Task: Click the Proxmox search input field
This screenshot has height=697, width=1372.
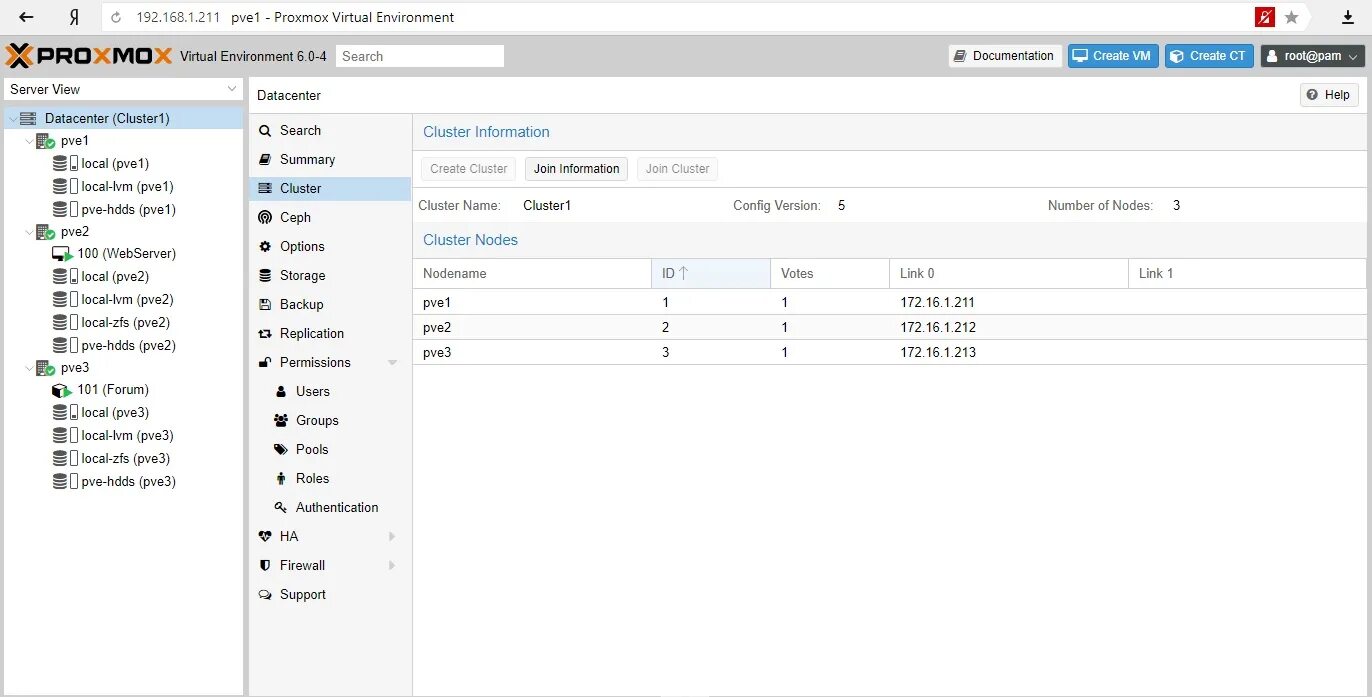Action: tap(420, 56)
